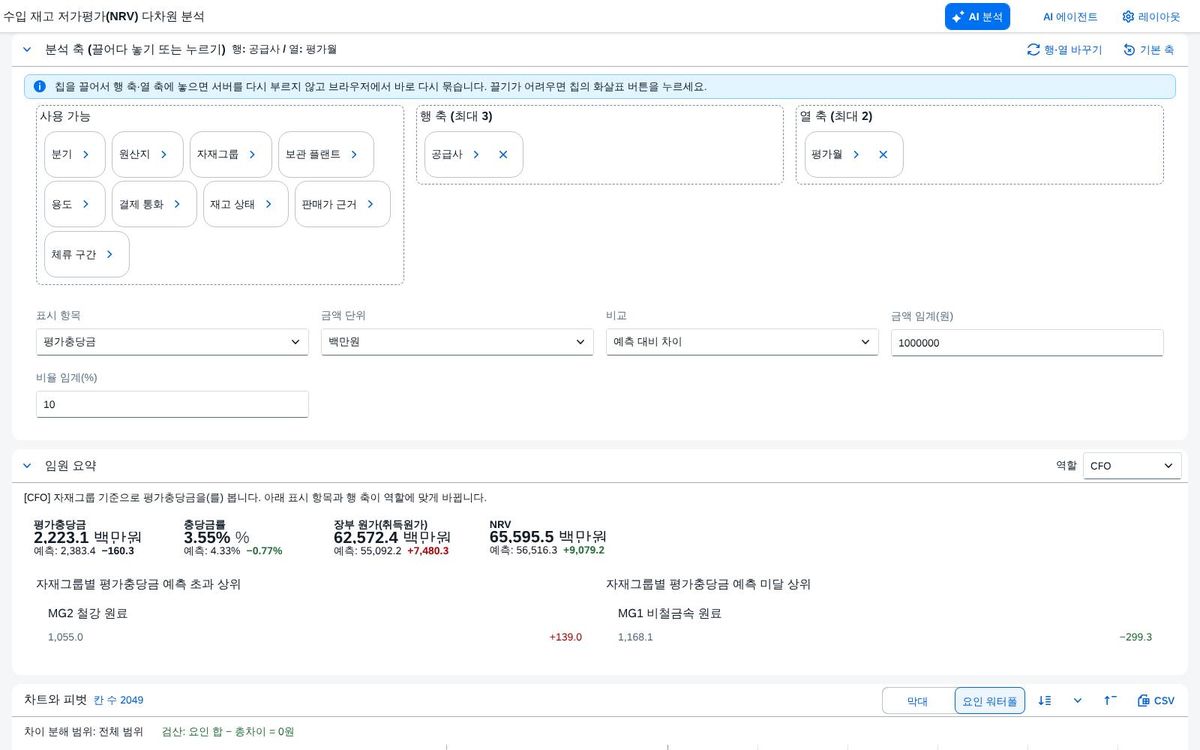The width and height of the screenshot is (1200, 750).
Task: Click the arrow on the 원산지 chip
Action: pyautogui.click(x=164, y=155)
